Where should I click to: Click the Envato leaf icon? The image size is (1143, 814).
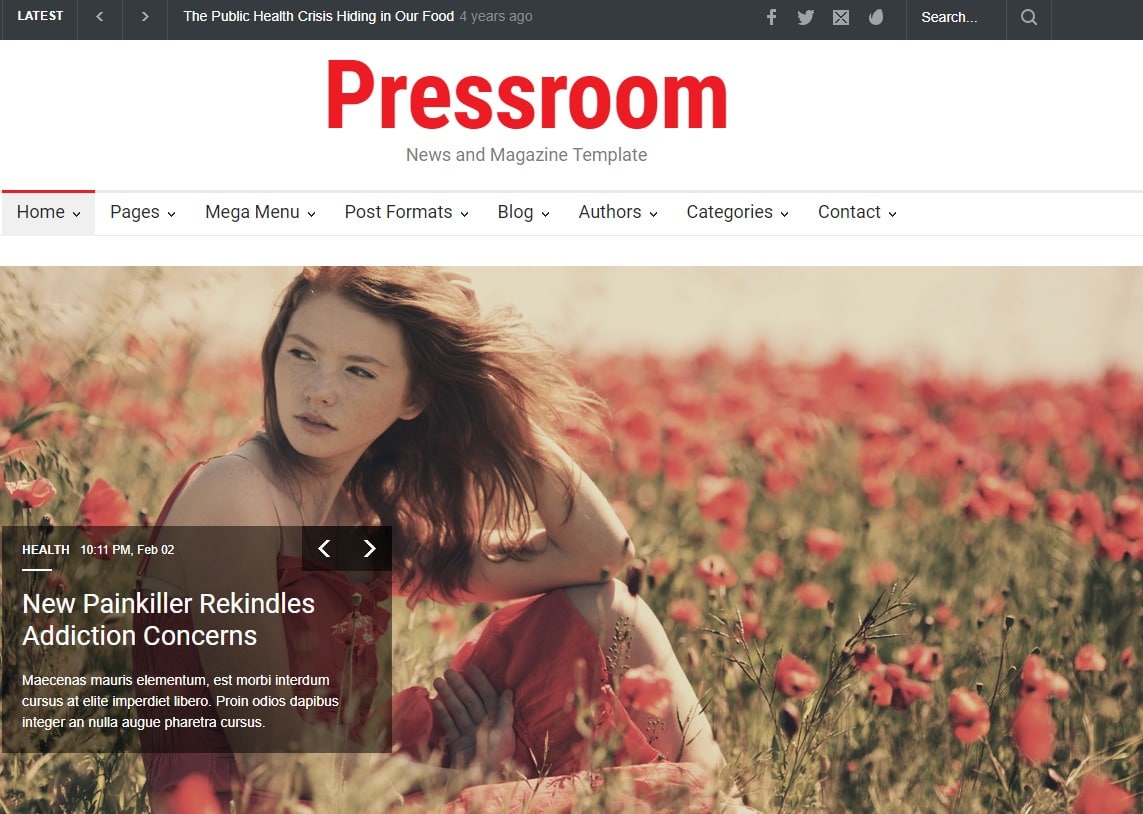876,17
